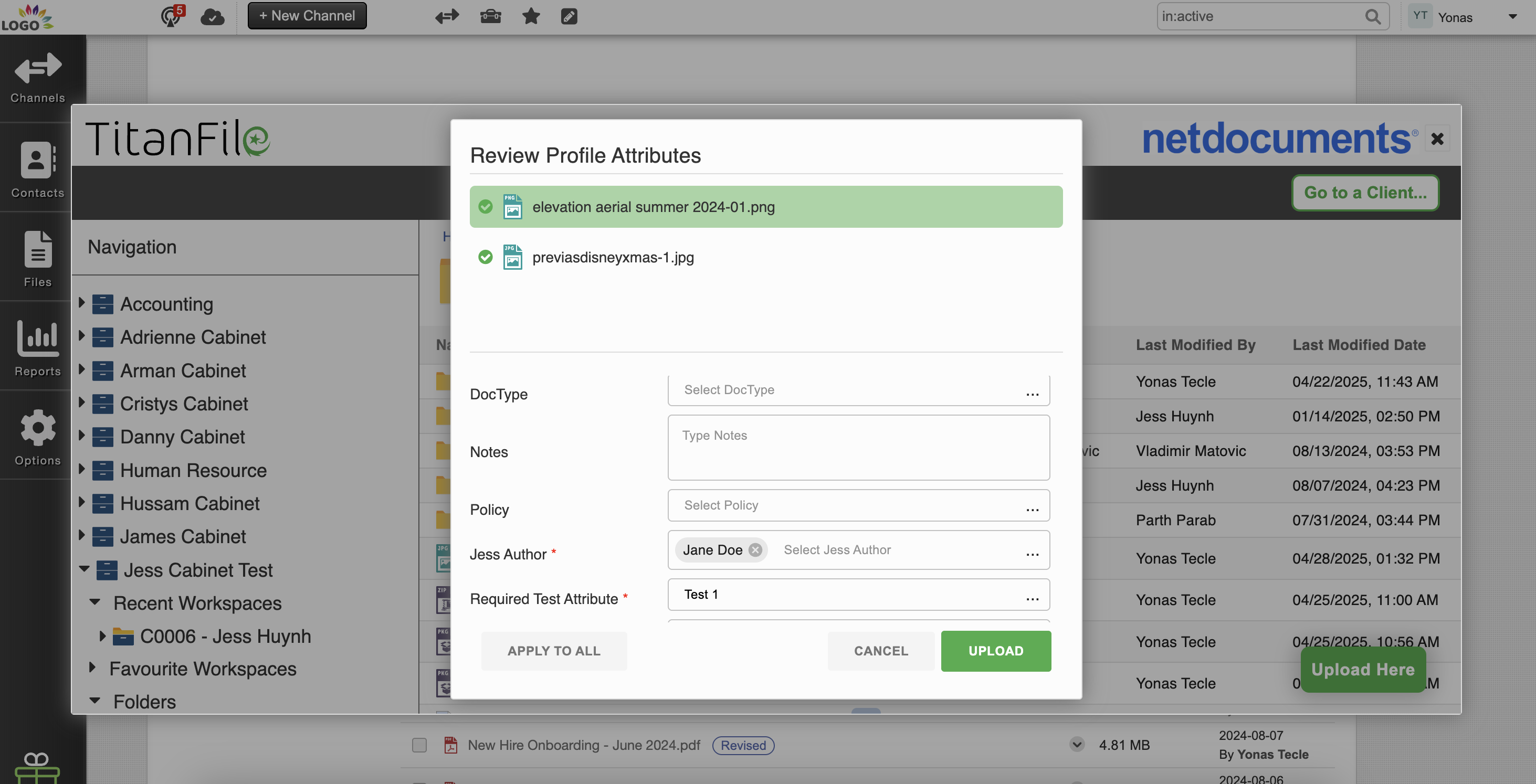Expand the Arman Cabinet node

pyautogui.click(x=82, y=368)
